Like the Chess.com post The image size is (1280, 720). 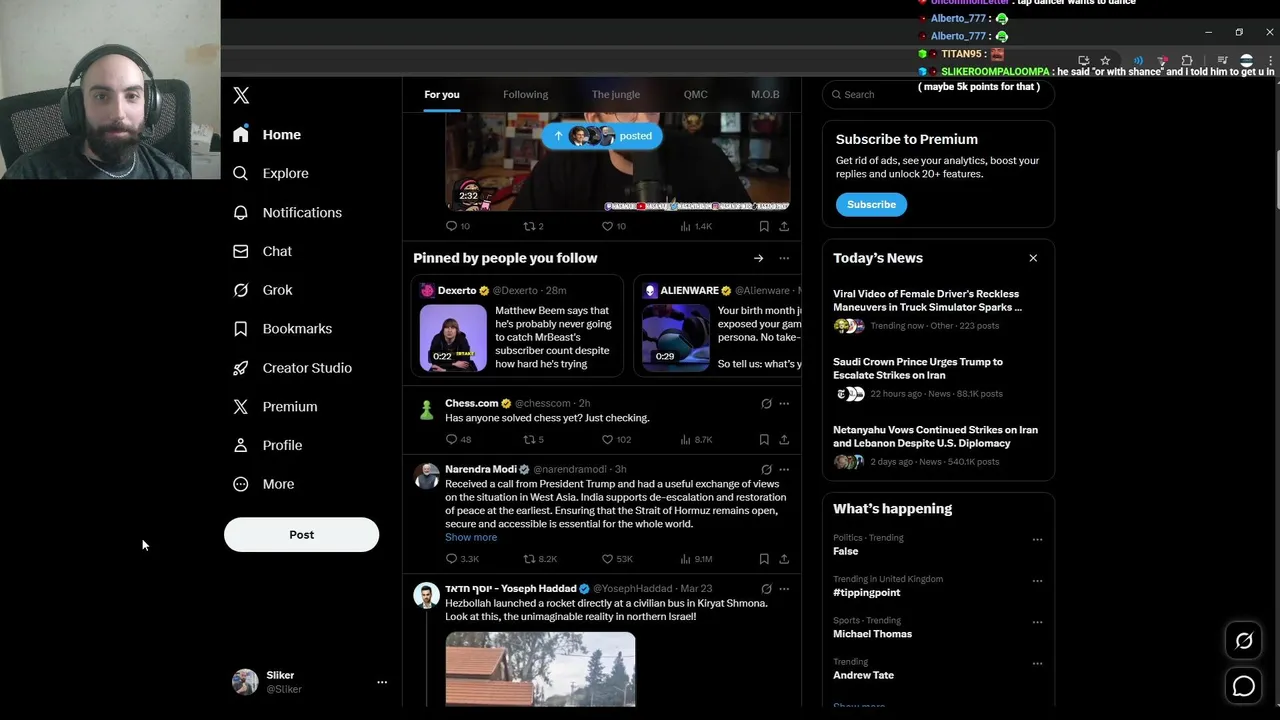[x=616, y=439]
